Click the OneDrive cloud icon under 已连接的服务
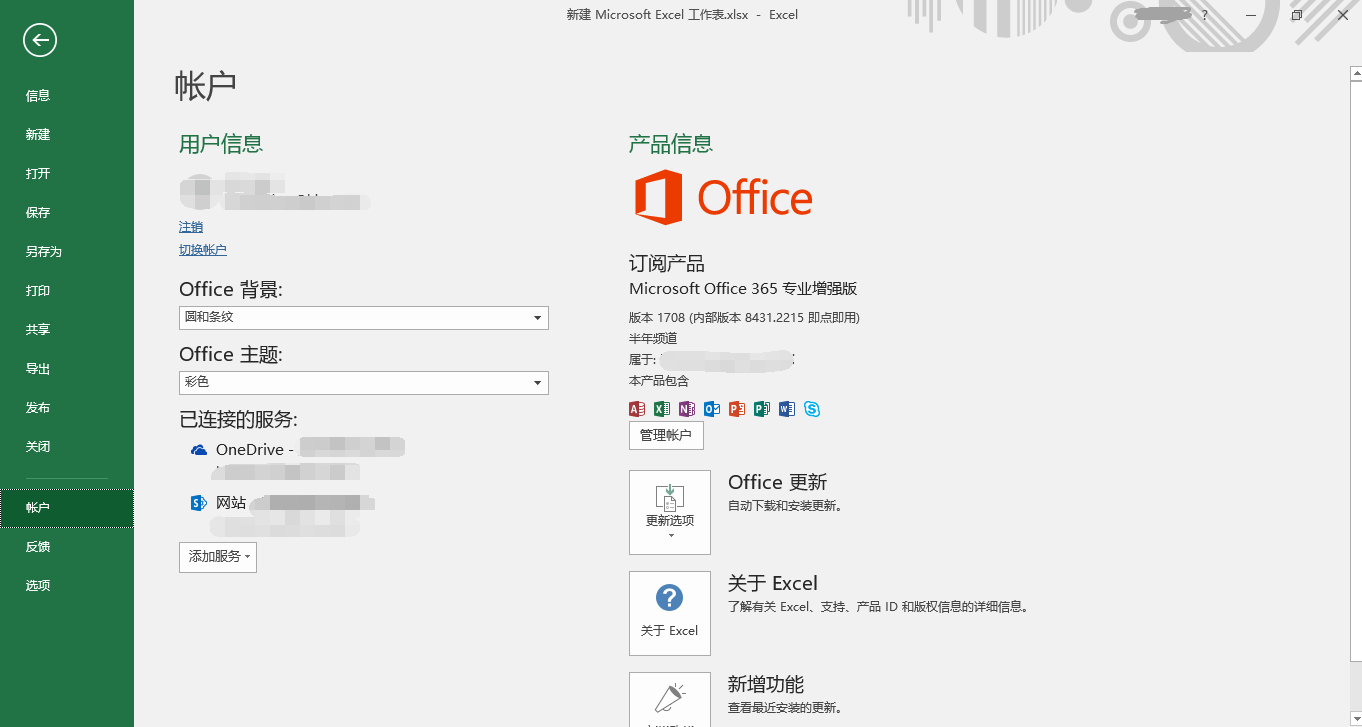The height and width of the screenshot is (727, 1362). (197, 449)
